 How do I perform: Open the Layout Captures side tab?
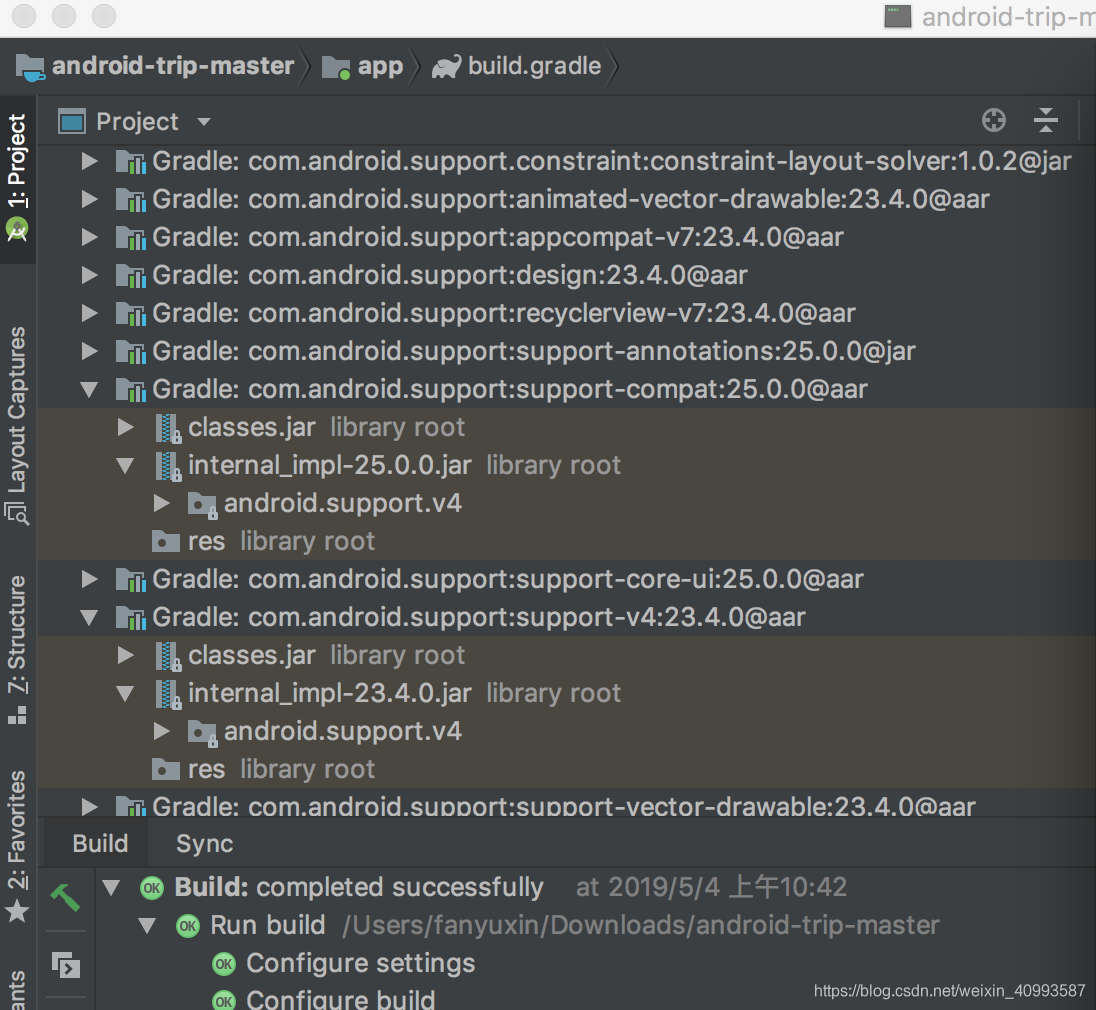17,425
